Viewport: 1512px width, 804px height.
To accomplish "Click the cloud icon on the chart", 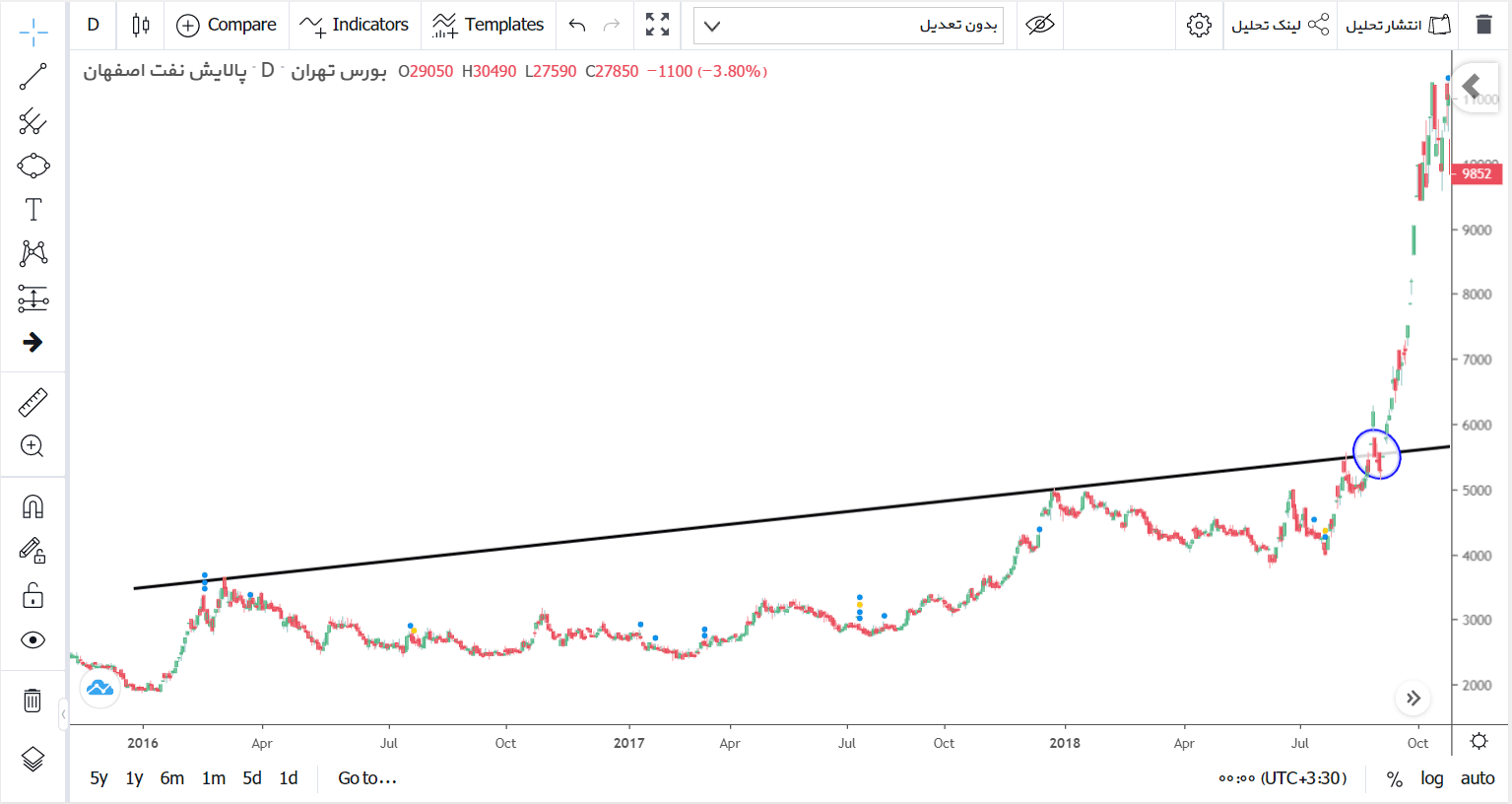I will point(99,688).
